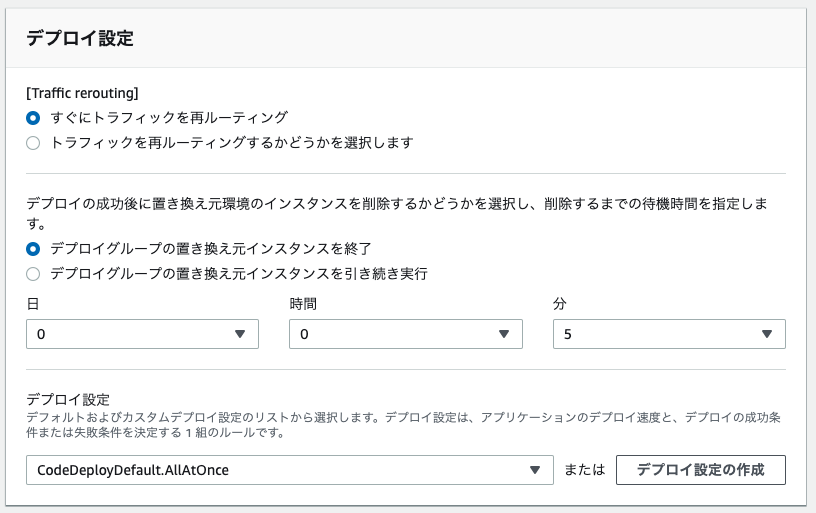816x513 pixels.
Task: Click the arrow icon in minutes selector
Action: (x=767, y=335)
